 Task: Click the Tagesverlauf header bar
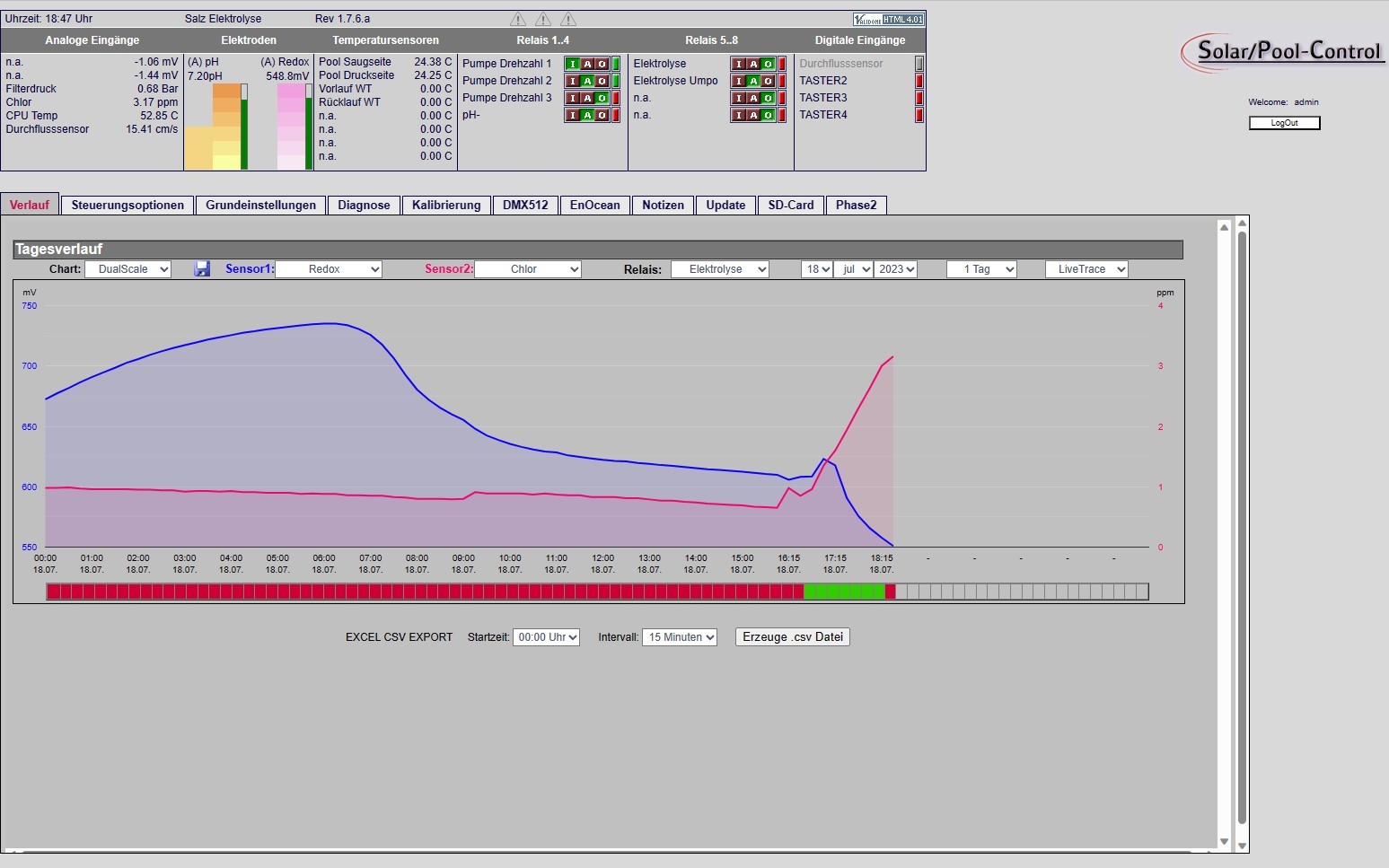click(598, 250)
